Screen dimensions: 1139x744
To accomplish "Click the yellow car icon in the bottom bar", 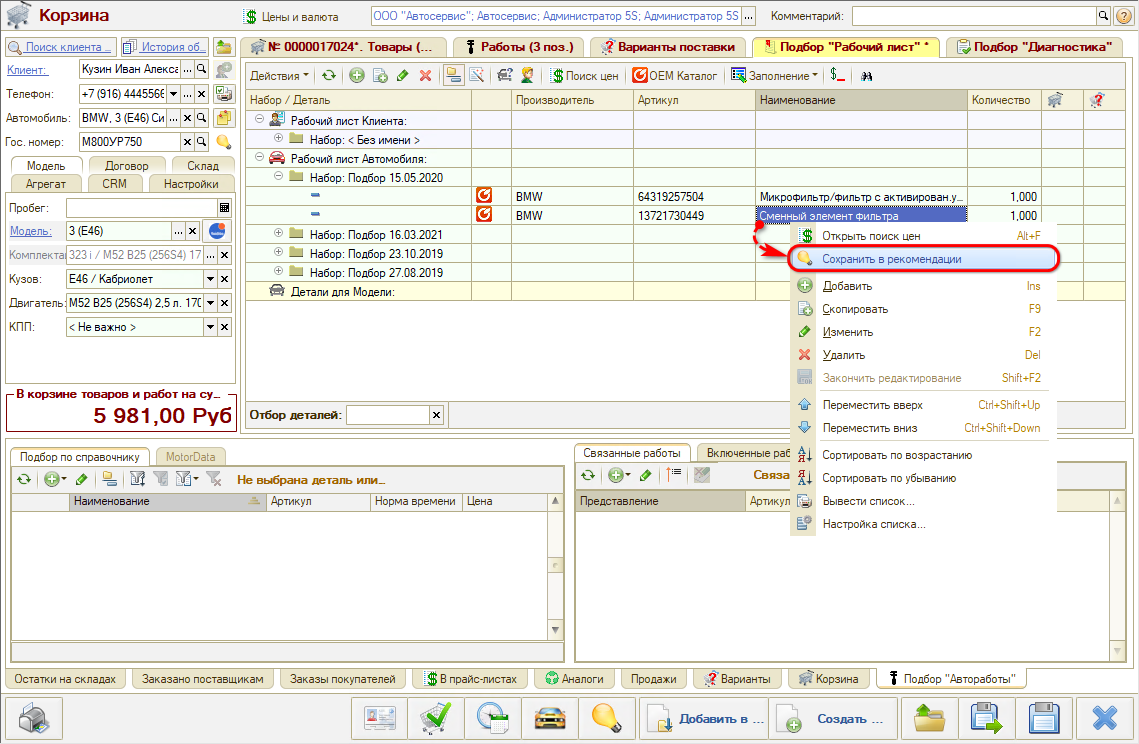I will click(550, 719).
